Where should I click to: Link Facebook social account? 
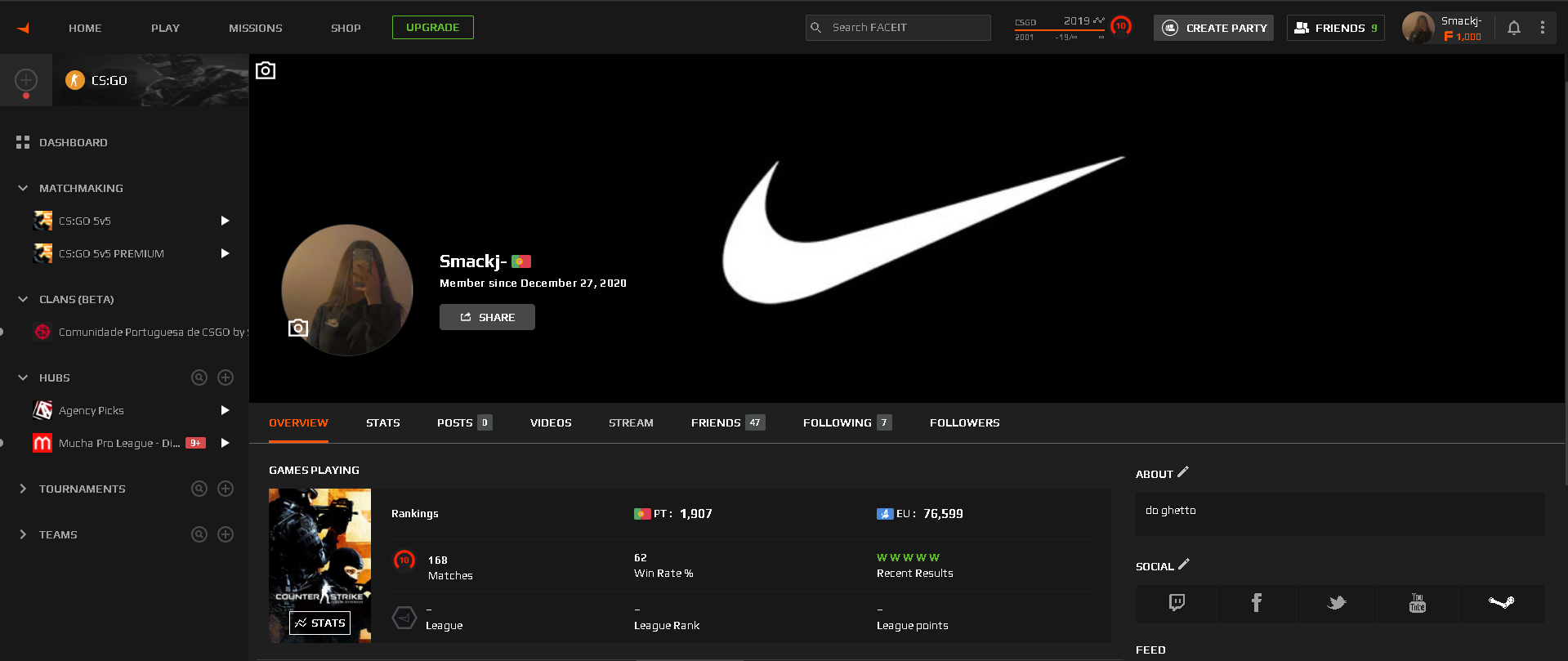(x=1257, y=603)
